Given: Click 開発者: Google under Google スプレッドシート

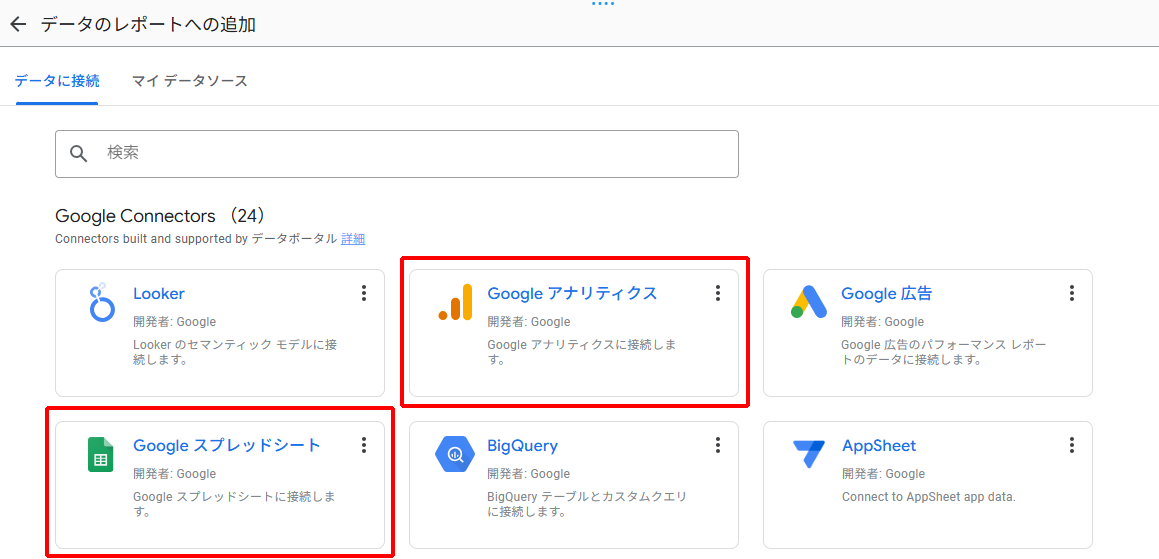Looking at the screenshot, I should 174,474.
